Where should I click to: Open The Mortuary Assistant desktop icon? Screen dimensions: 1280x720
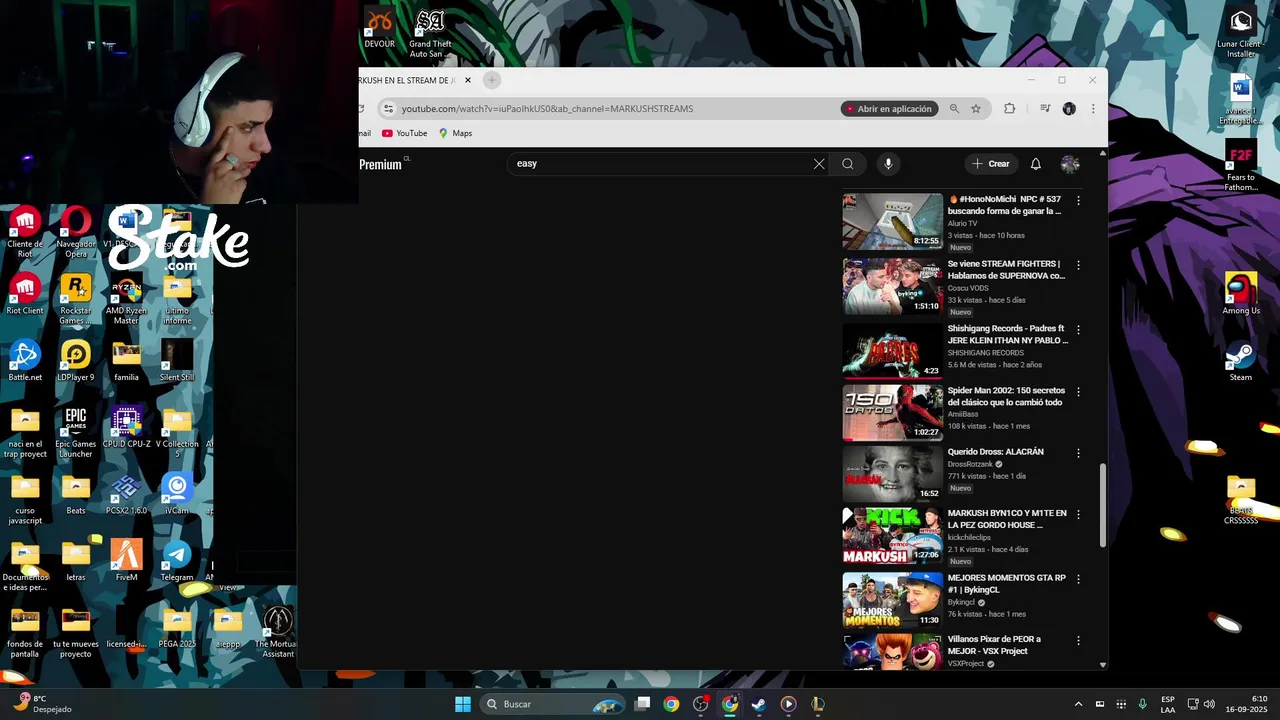(277, 632)
